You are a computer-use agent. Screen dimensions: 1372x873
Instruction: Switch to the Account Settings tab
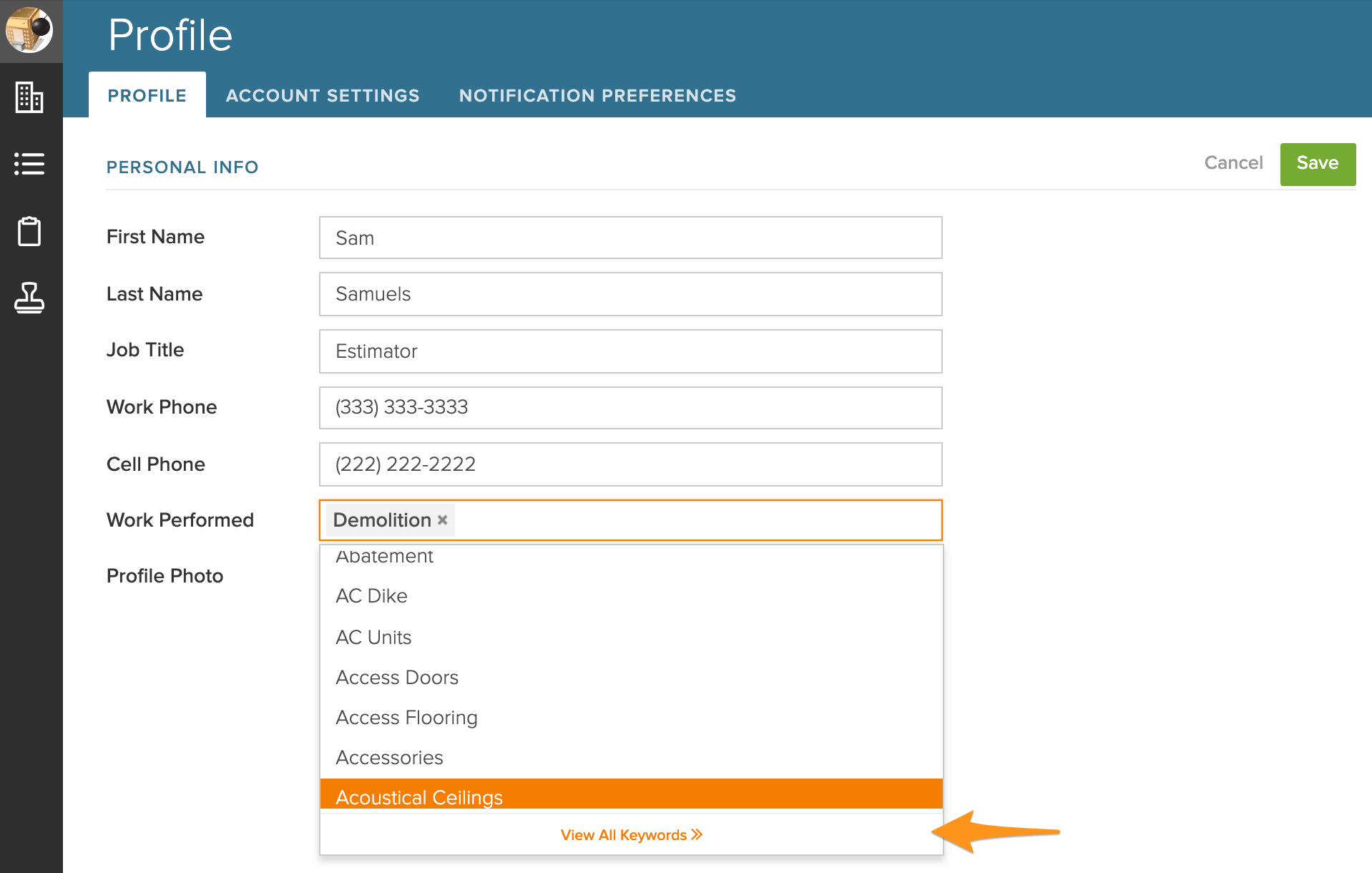tap(323, 95)
